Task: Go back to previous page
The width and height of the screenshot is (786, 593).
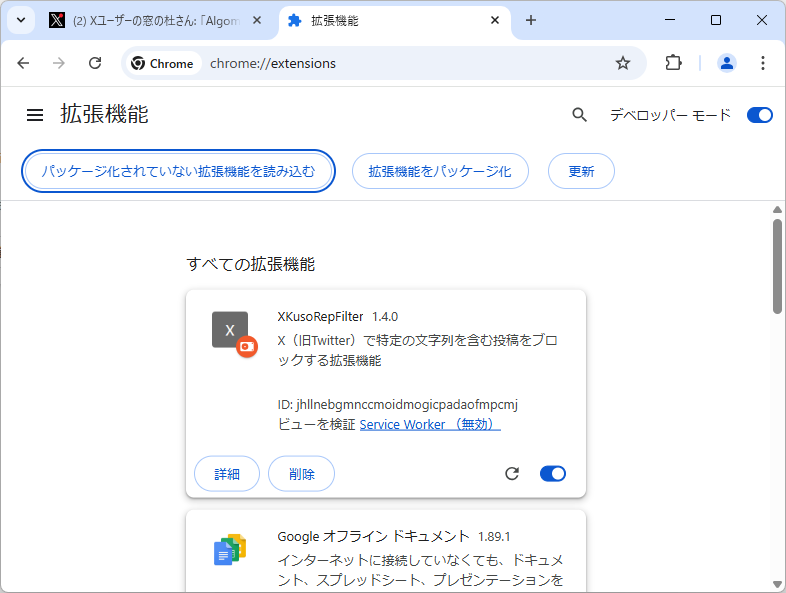Action: (23, 63)
